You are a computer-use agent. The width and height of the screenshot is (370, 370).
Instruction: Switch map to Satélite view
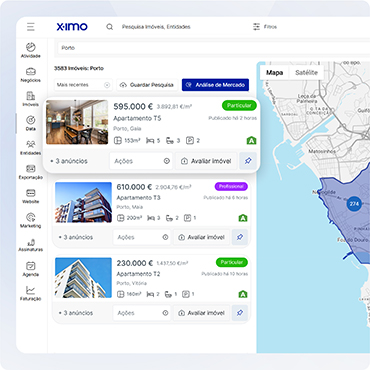tap(306, 73)
